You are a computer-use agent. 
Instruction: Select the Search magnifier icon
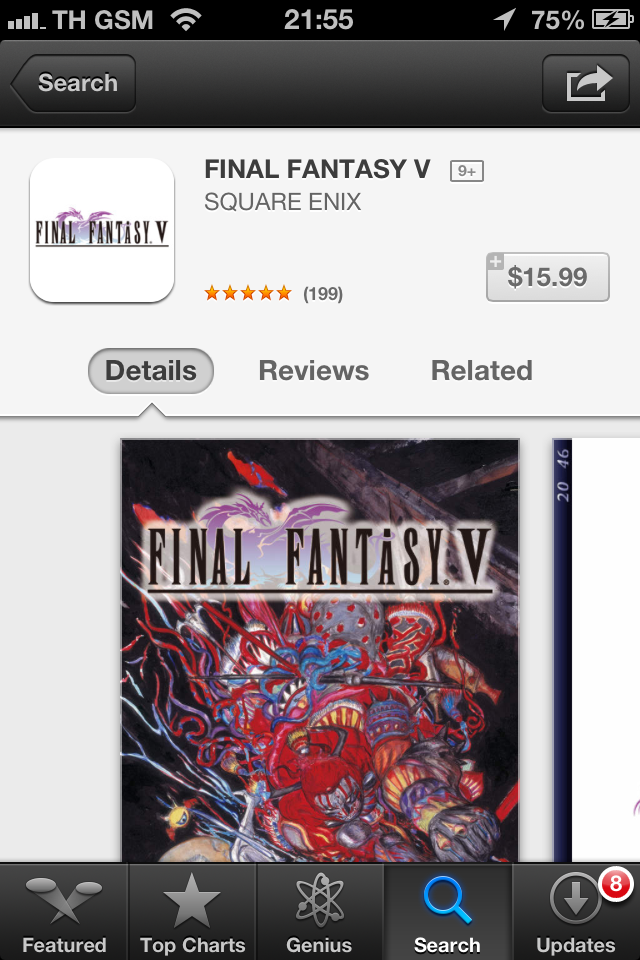(x=447, y=900)
